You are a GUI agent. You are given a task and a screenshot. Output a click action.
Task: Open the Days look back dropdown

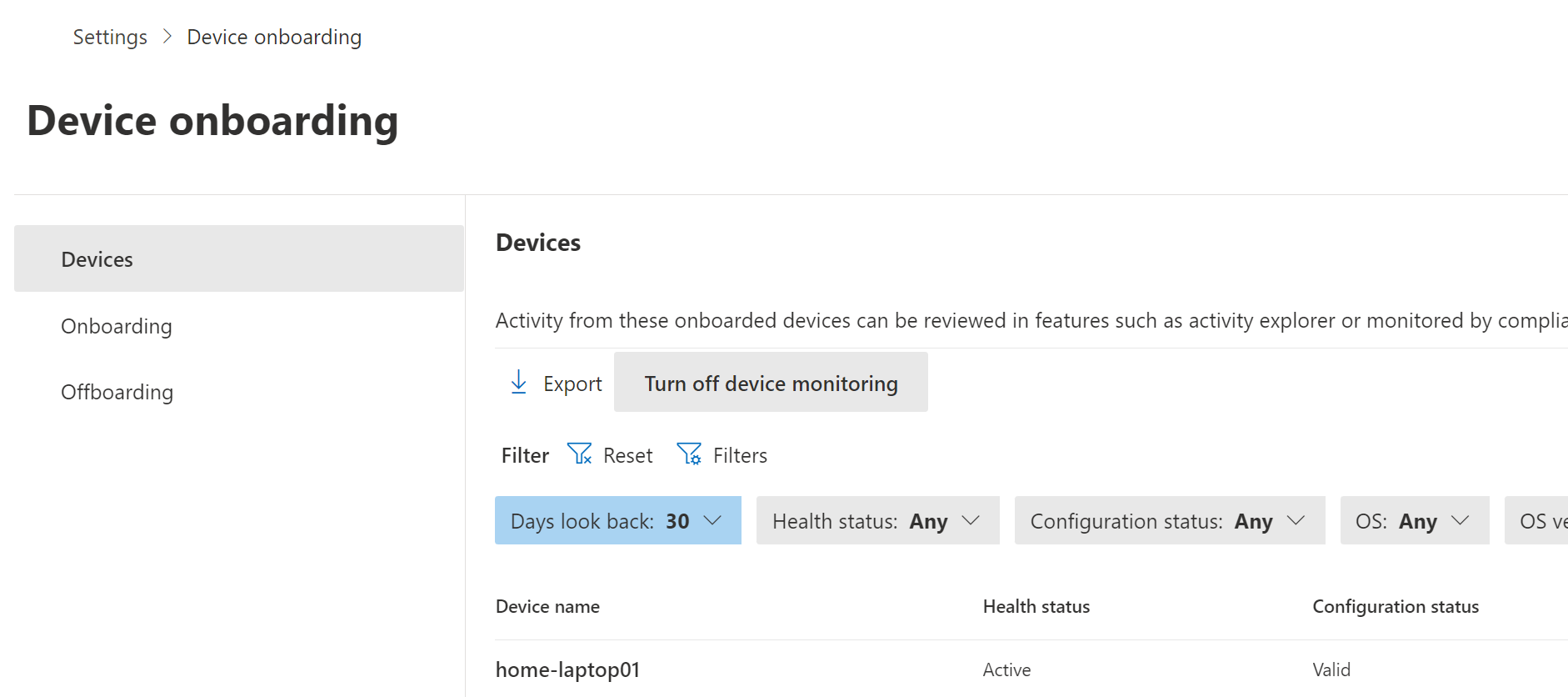coord(617,521)
